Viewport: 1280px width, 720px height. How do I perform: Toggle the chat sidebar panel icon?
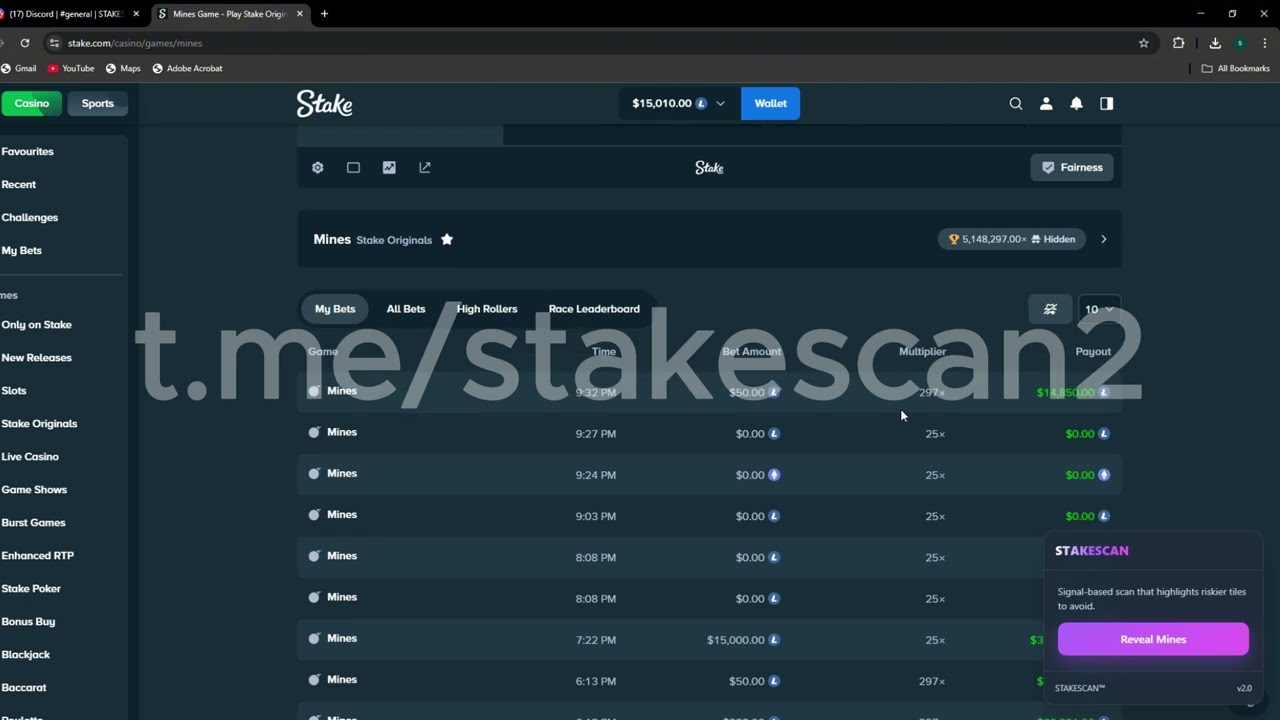(1106, 103)
